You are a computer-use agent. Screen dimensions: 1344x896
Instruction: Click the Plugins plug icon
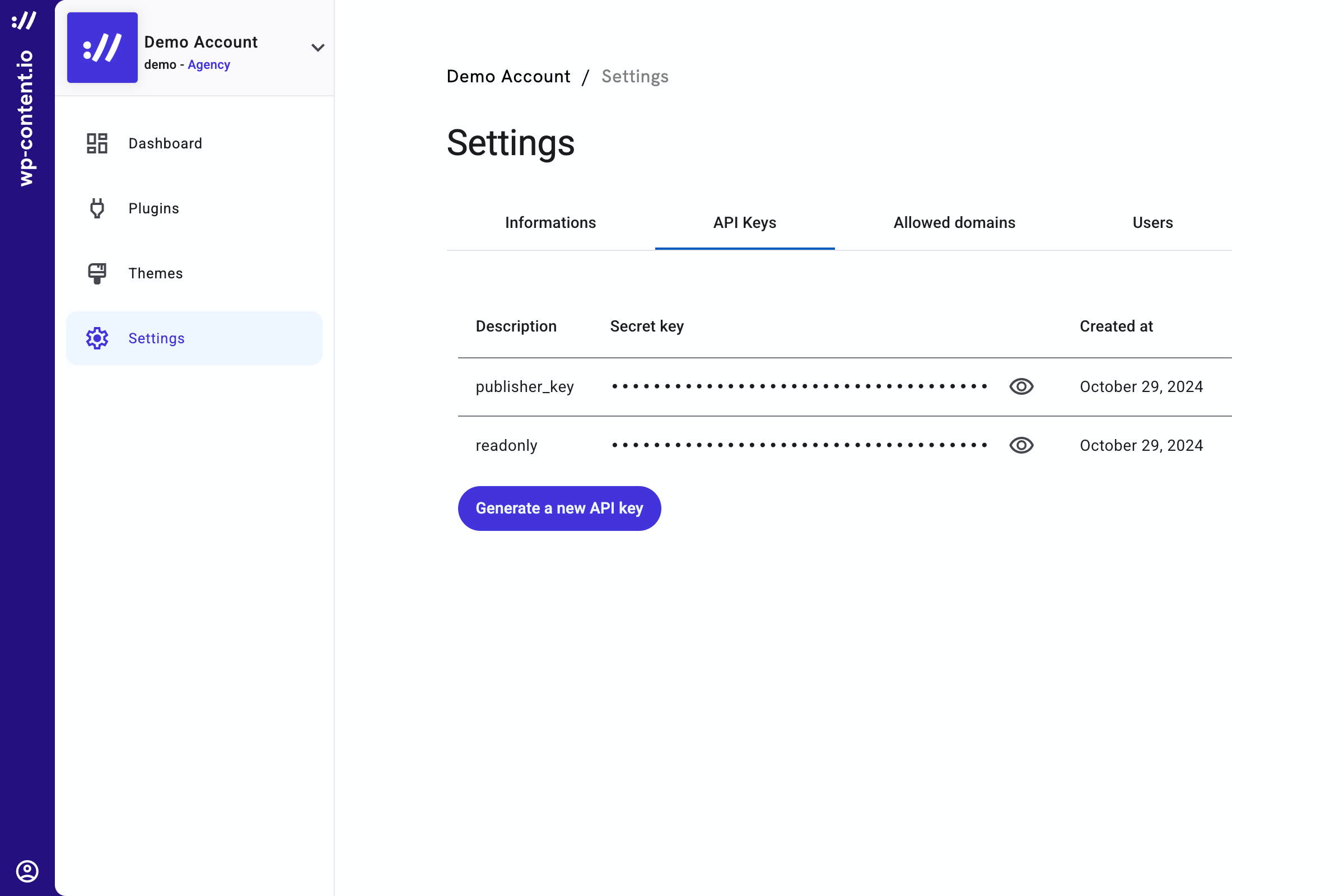[97, 208]
